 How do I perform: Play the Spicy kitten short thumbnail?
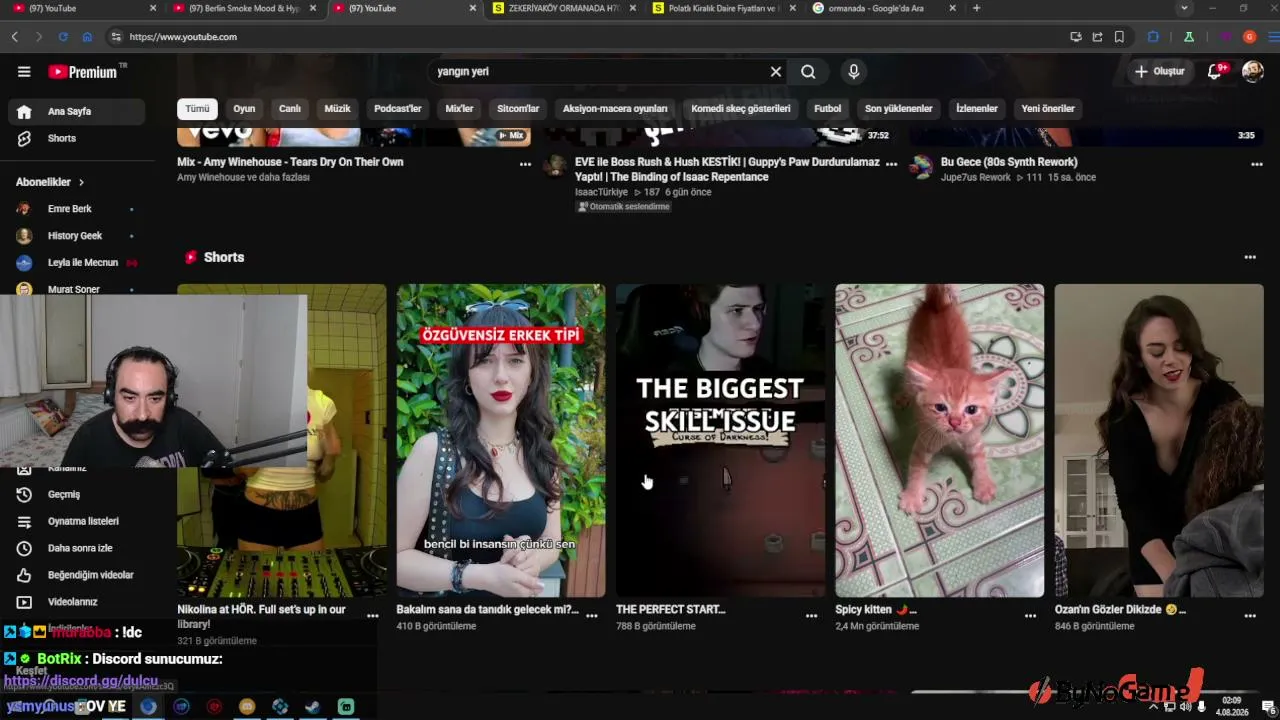940,440
